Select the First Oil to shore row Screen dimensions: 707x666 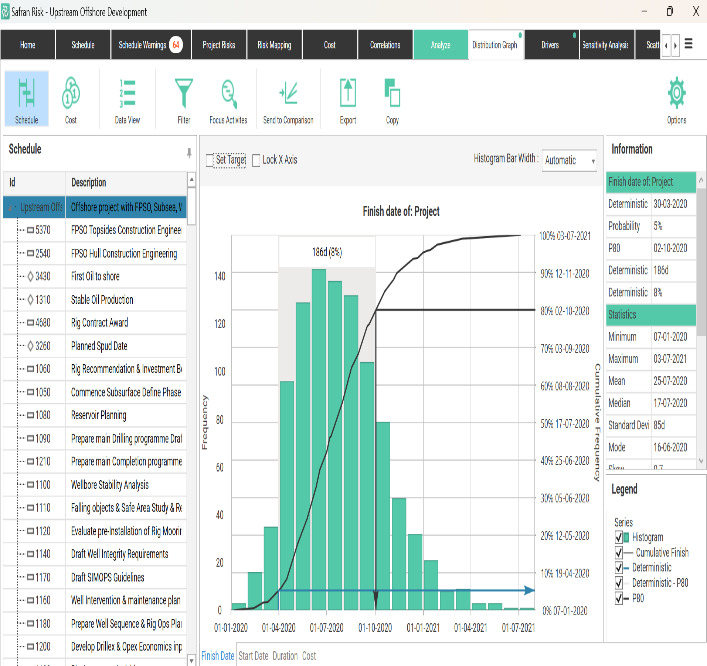[95, 276]
